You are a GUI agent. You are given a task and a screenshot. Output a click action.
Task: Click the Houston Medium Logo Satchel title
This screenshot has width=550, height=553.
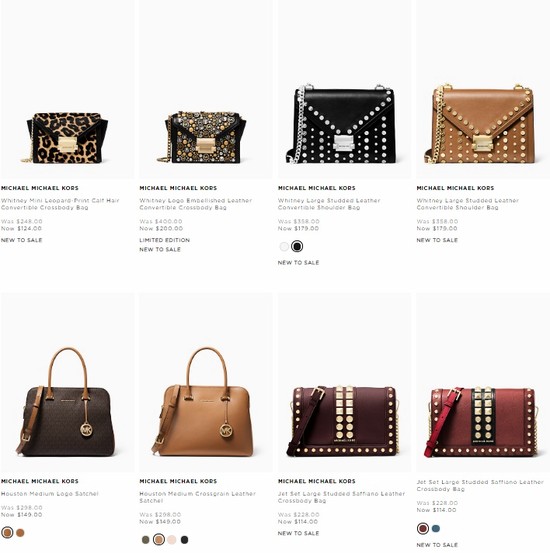[x=50, y=494]
